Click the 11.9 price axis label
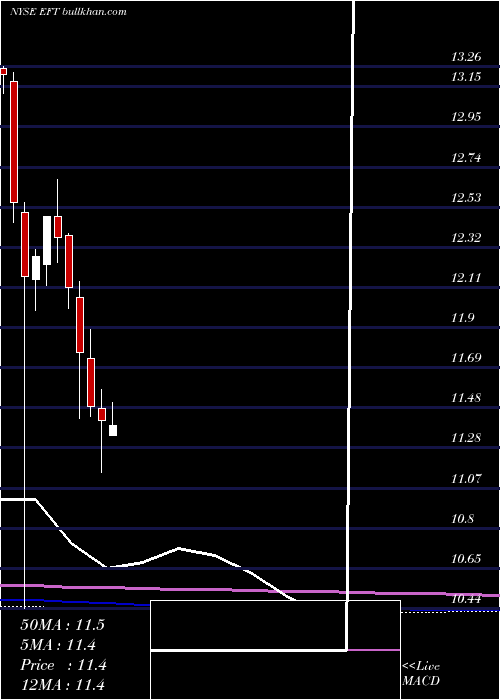500x700 pixels. pos(463,318)
